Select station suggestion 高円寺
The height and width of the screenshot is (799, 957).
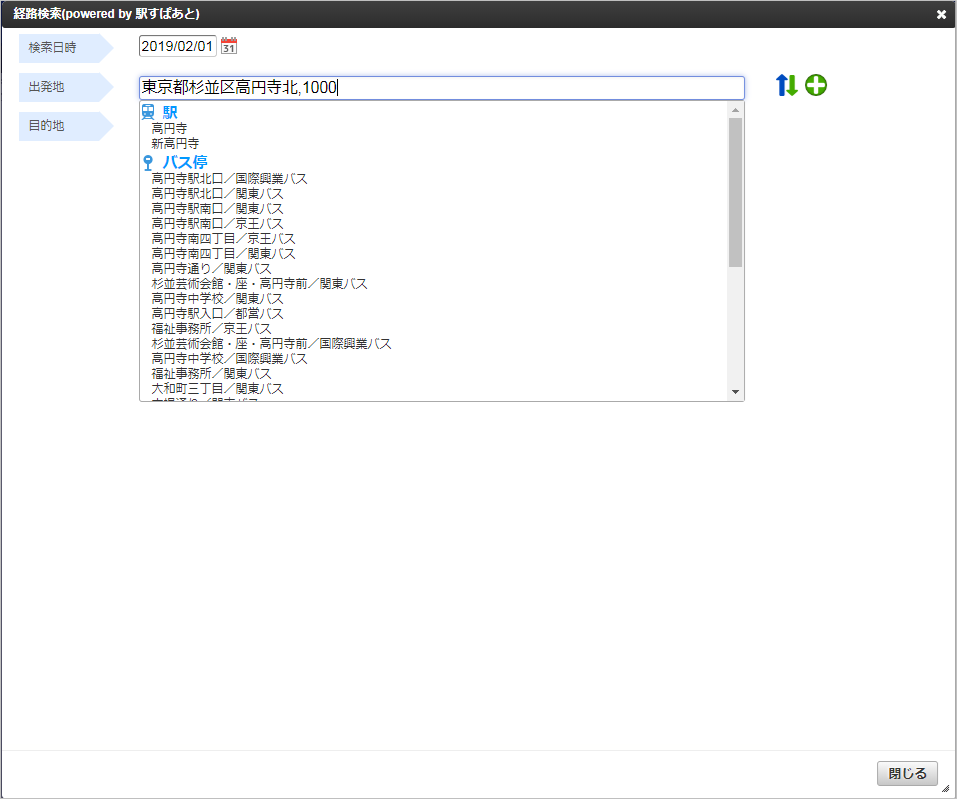pos(169,128)
